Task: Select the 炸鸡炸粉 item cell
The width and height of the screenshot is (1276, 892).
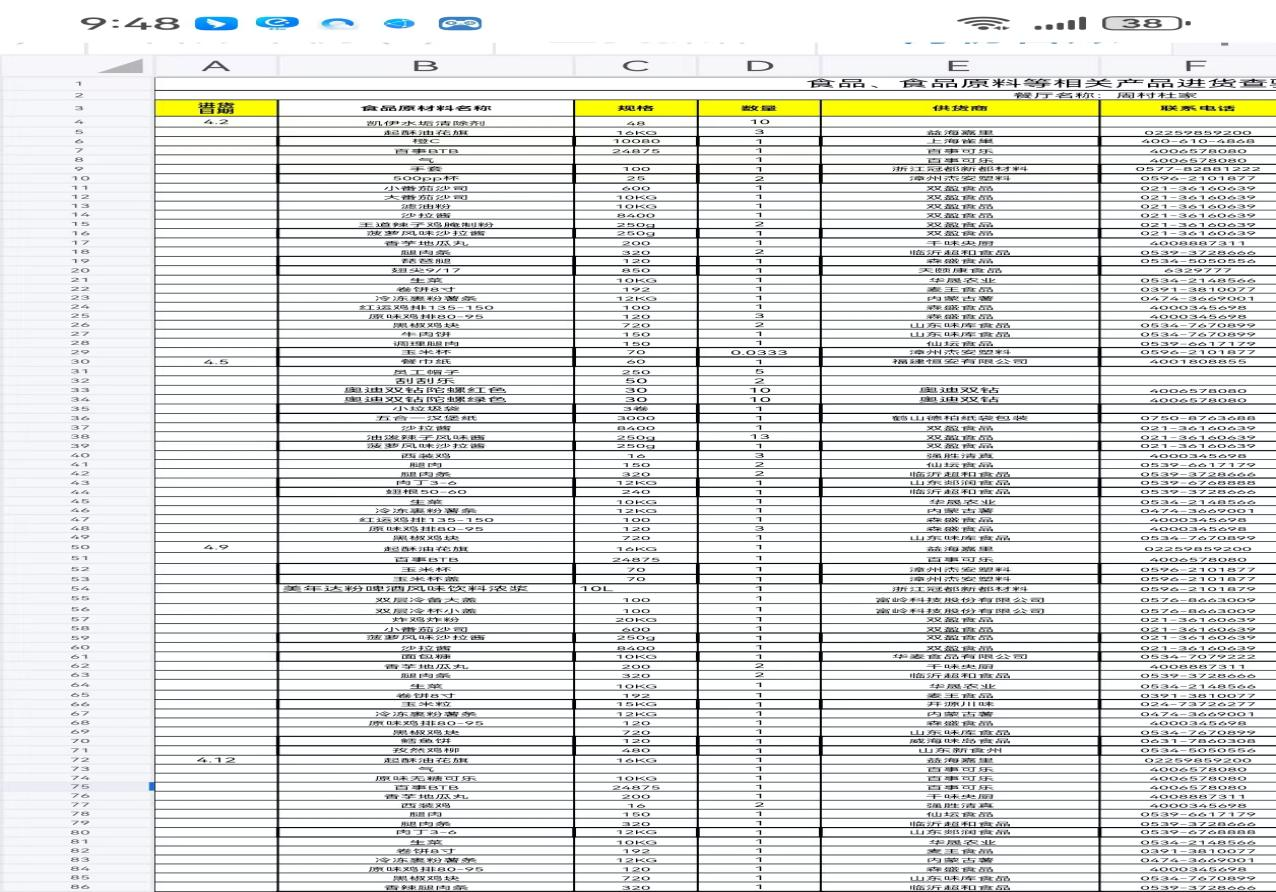Action: 425,619
